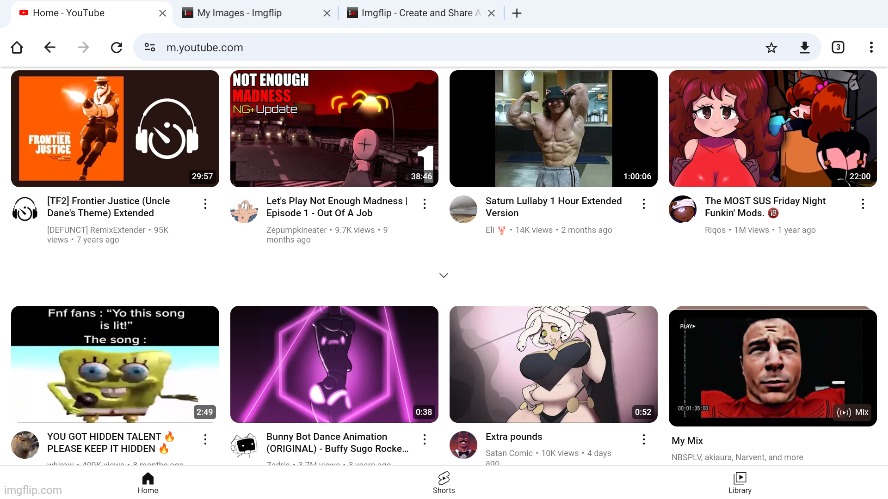Open the Frontier Justice video thumbnail

click(x=115, y=129)
